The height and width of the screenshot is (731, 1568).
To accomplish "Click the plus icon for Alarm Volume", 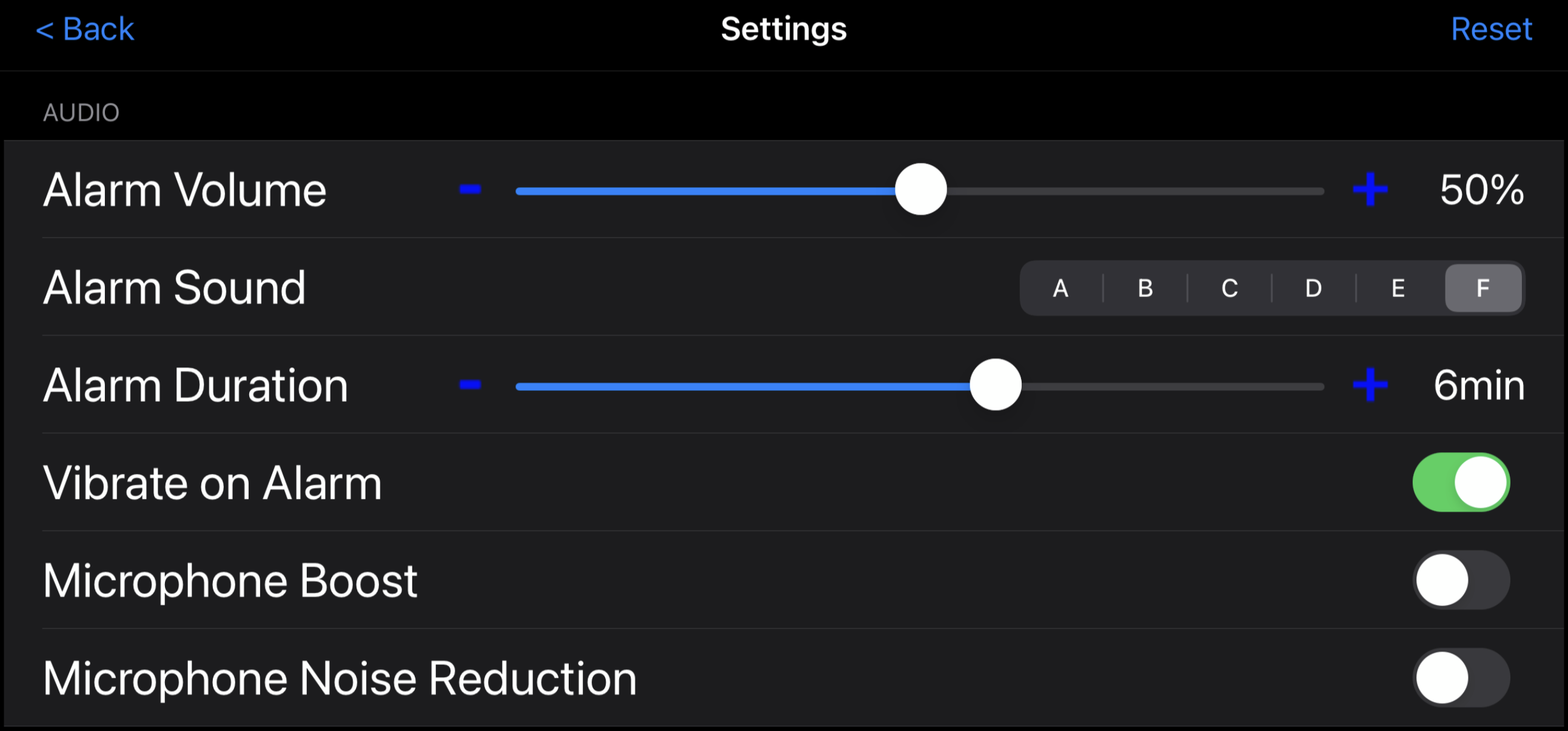I will [x=1372, y=189].
